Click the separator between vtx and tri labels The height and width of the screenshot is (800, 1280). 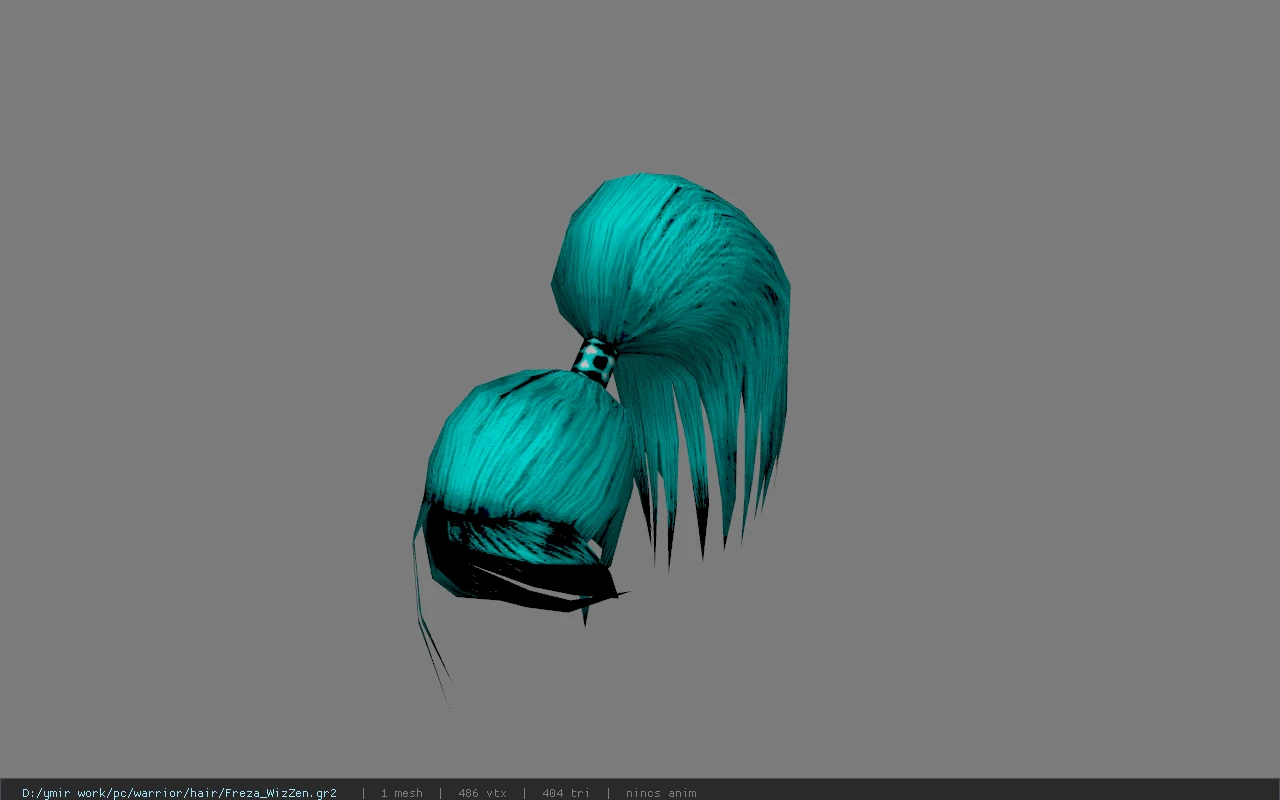point(524,793)
